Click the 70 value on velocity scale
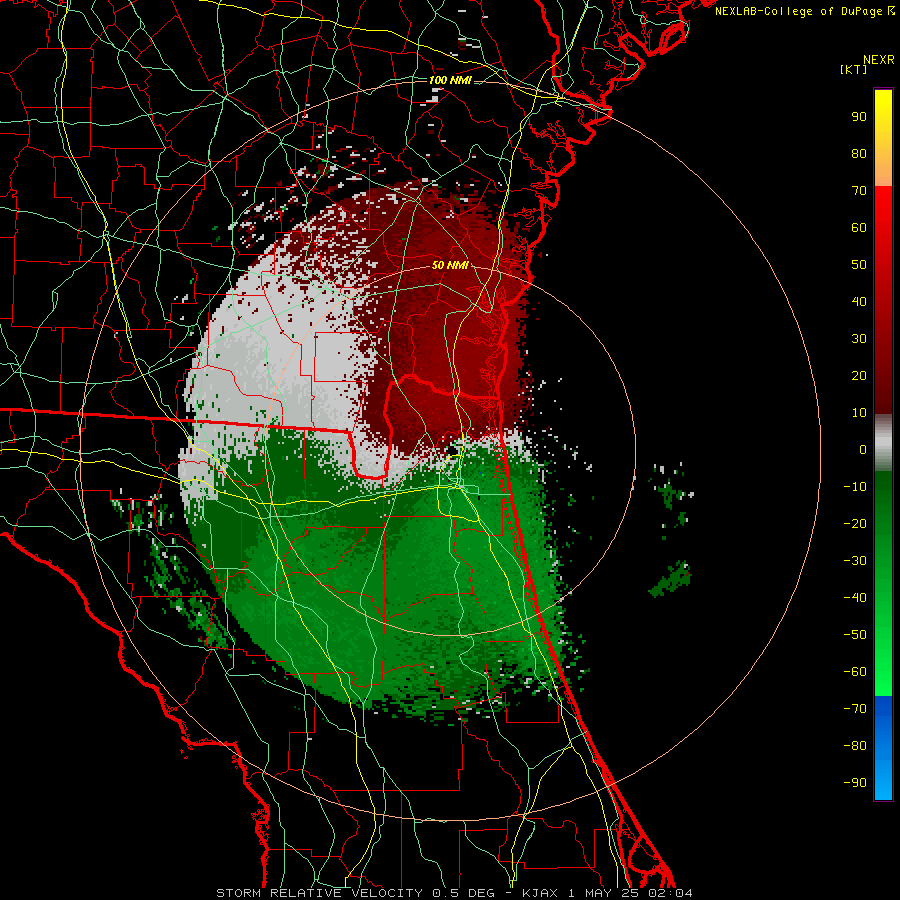This screenshot has width=900, height=900. [859, 191]
